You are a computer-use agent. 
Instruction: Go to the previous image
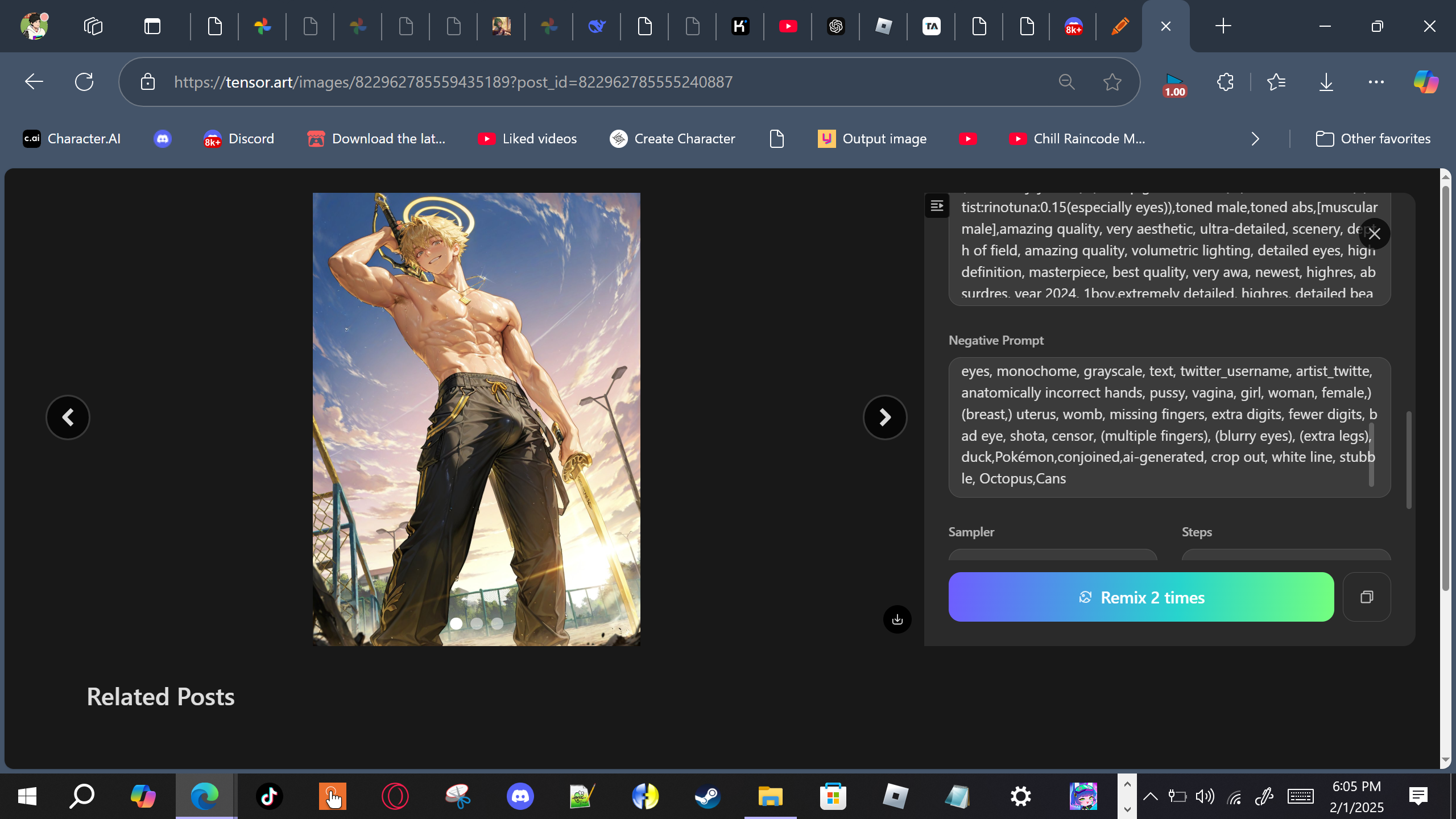click(x=68, y=417)
